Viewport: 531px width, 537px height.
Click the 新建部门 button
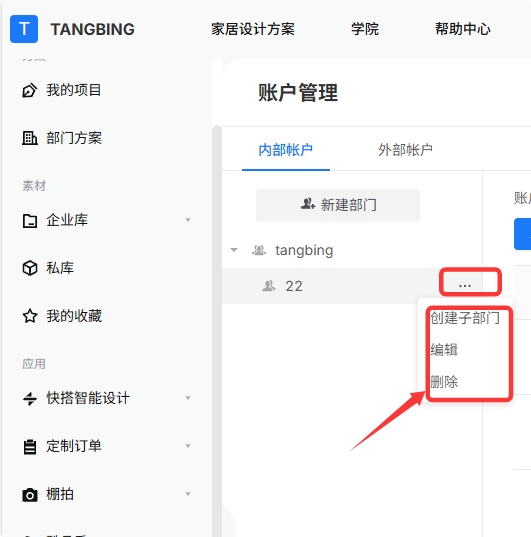338,205
